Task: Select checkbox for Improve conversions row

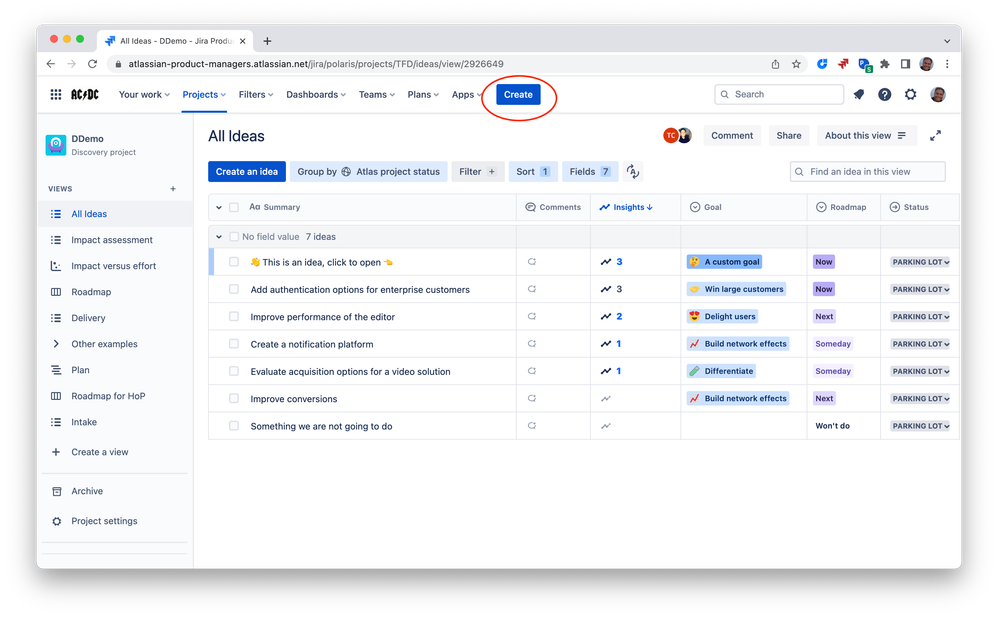Action: click(234, 399)
